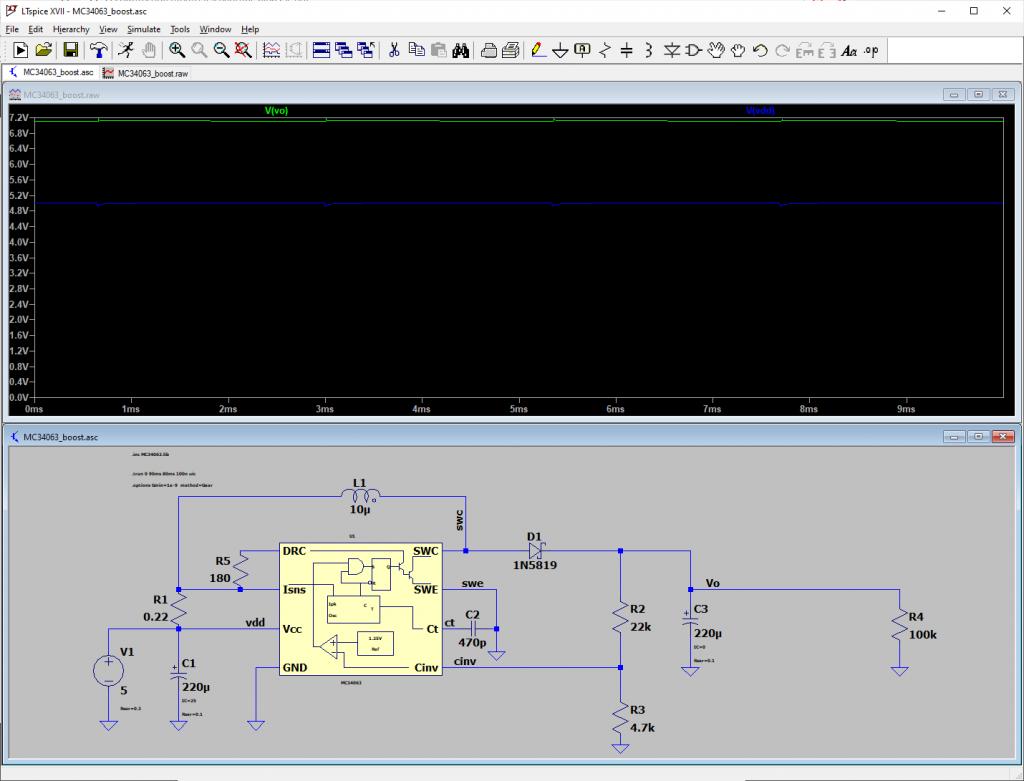Screen dimensions: 1024x781
Task: Select the Move open-hand tool
Action: pyautogui.click(x=716, y=50)
